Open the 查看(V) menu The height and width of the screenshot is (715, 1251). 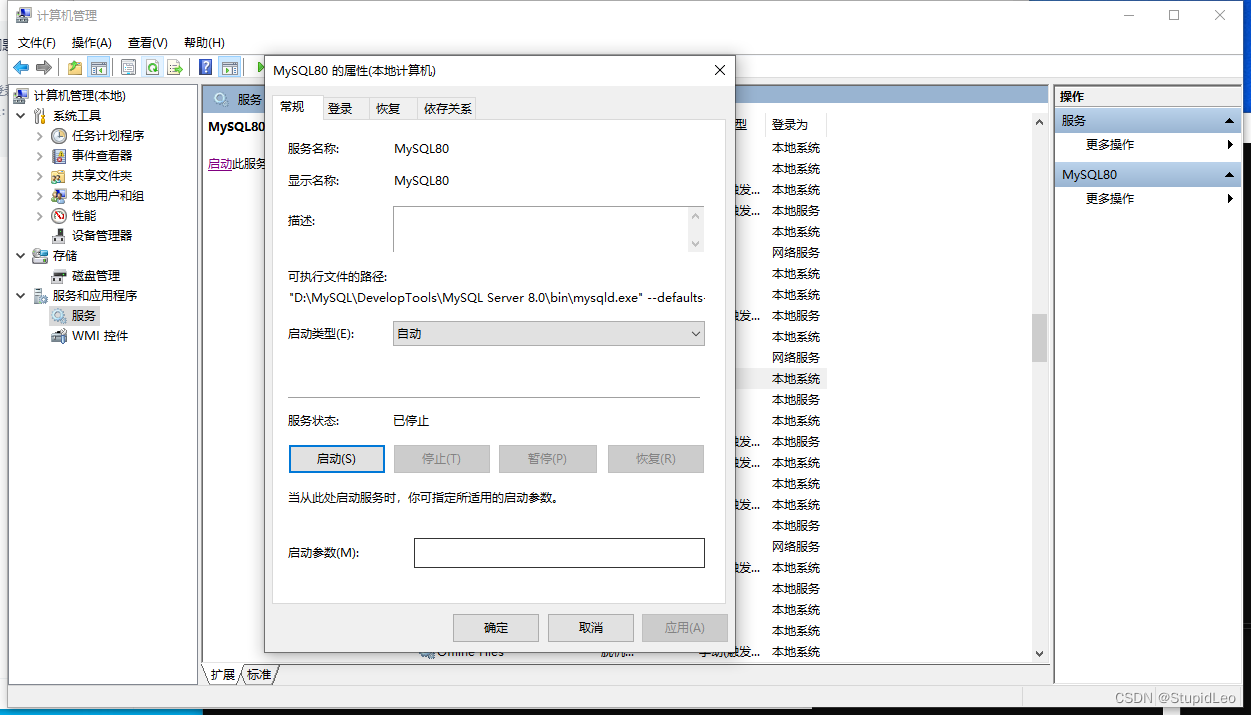(146, 42)
